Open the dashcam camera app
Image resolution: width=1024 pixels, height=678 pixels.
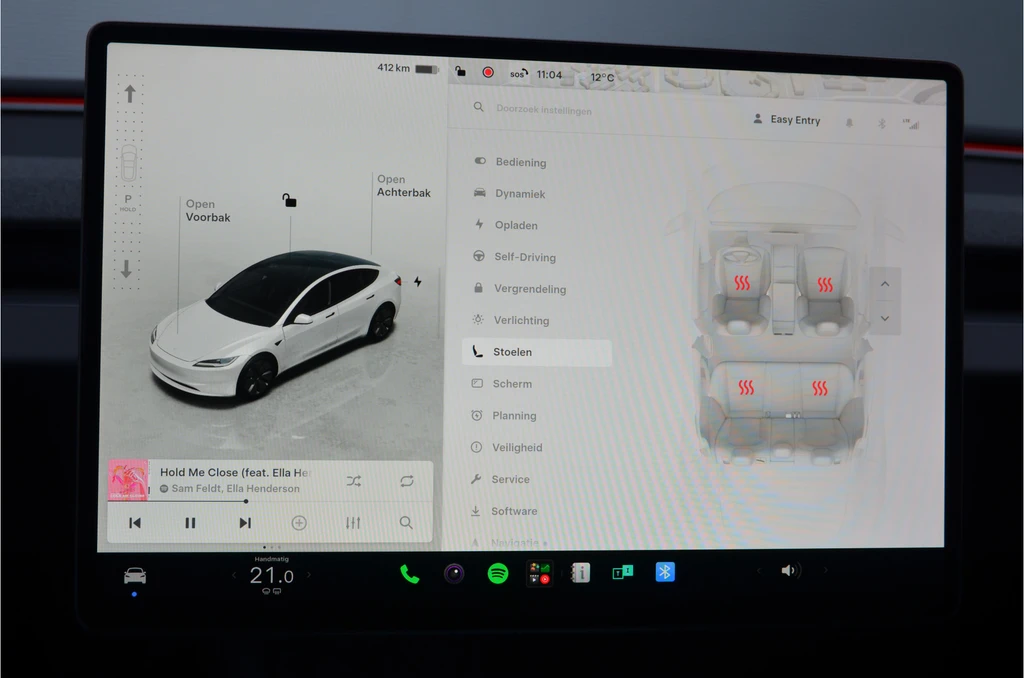point(454,573)
